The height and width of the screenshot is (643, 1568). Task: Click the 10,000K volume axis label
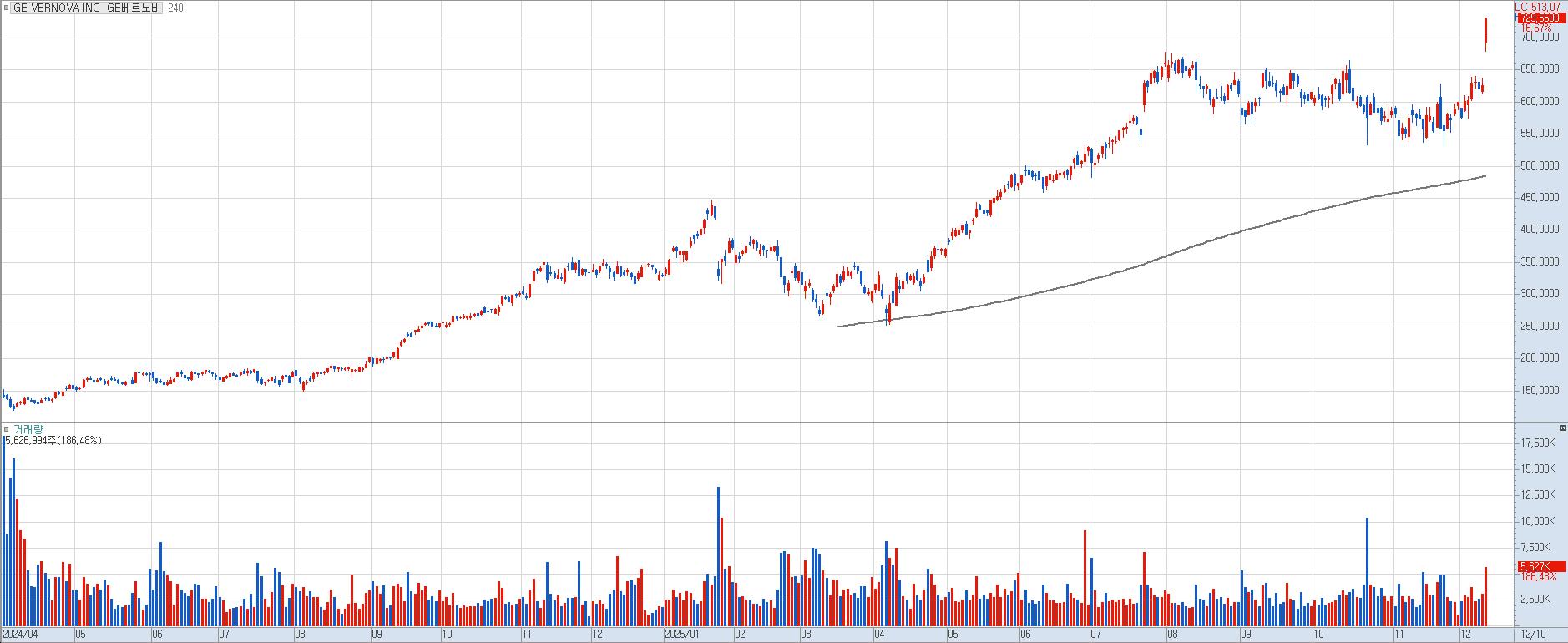click(1539, 522)
